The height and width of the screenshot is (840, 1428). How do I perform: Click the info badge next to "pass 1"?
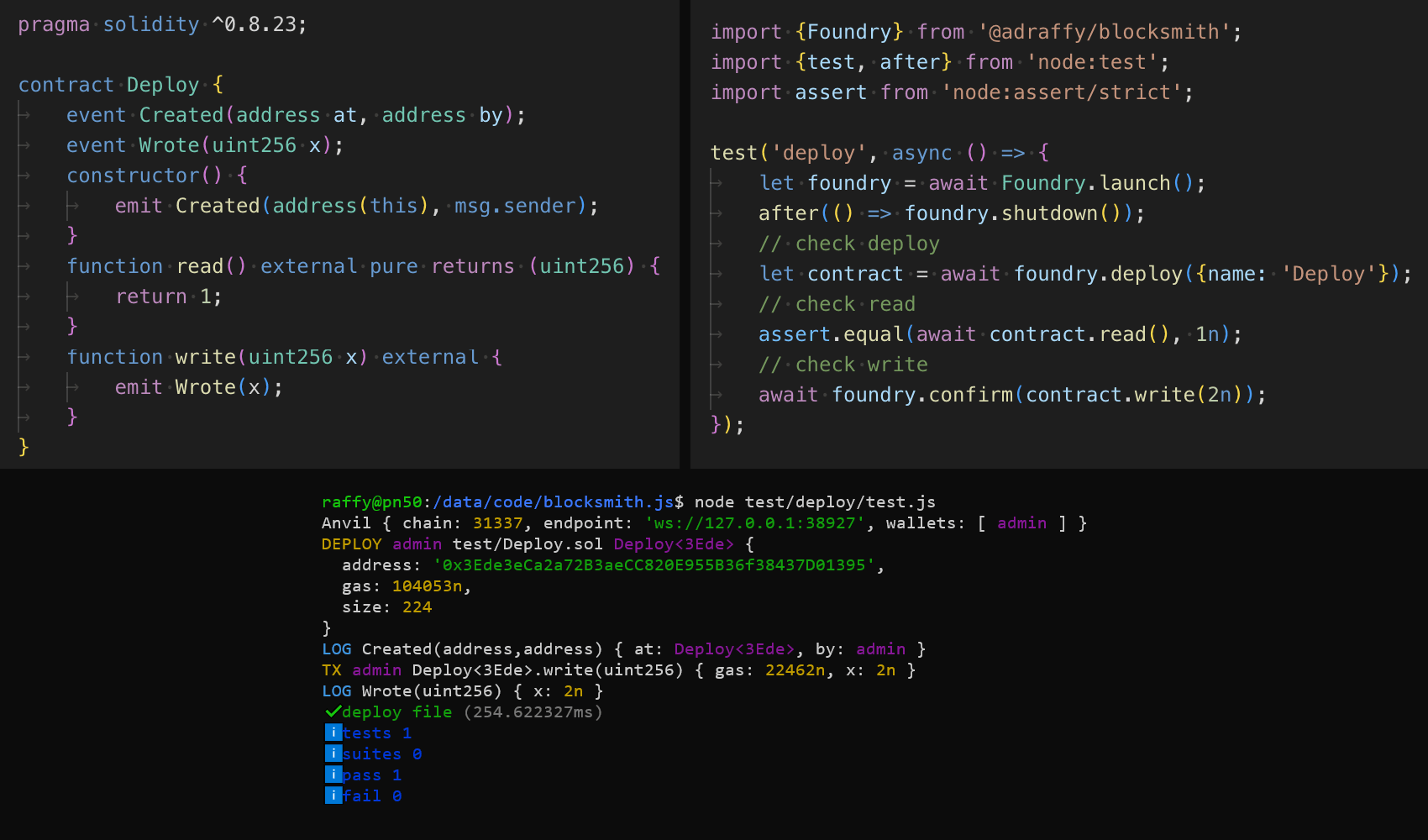pyautogui.click(x=333, y=774)
